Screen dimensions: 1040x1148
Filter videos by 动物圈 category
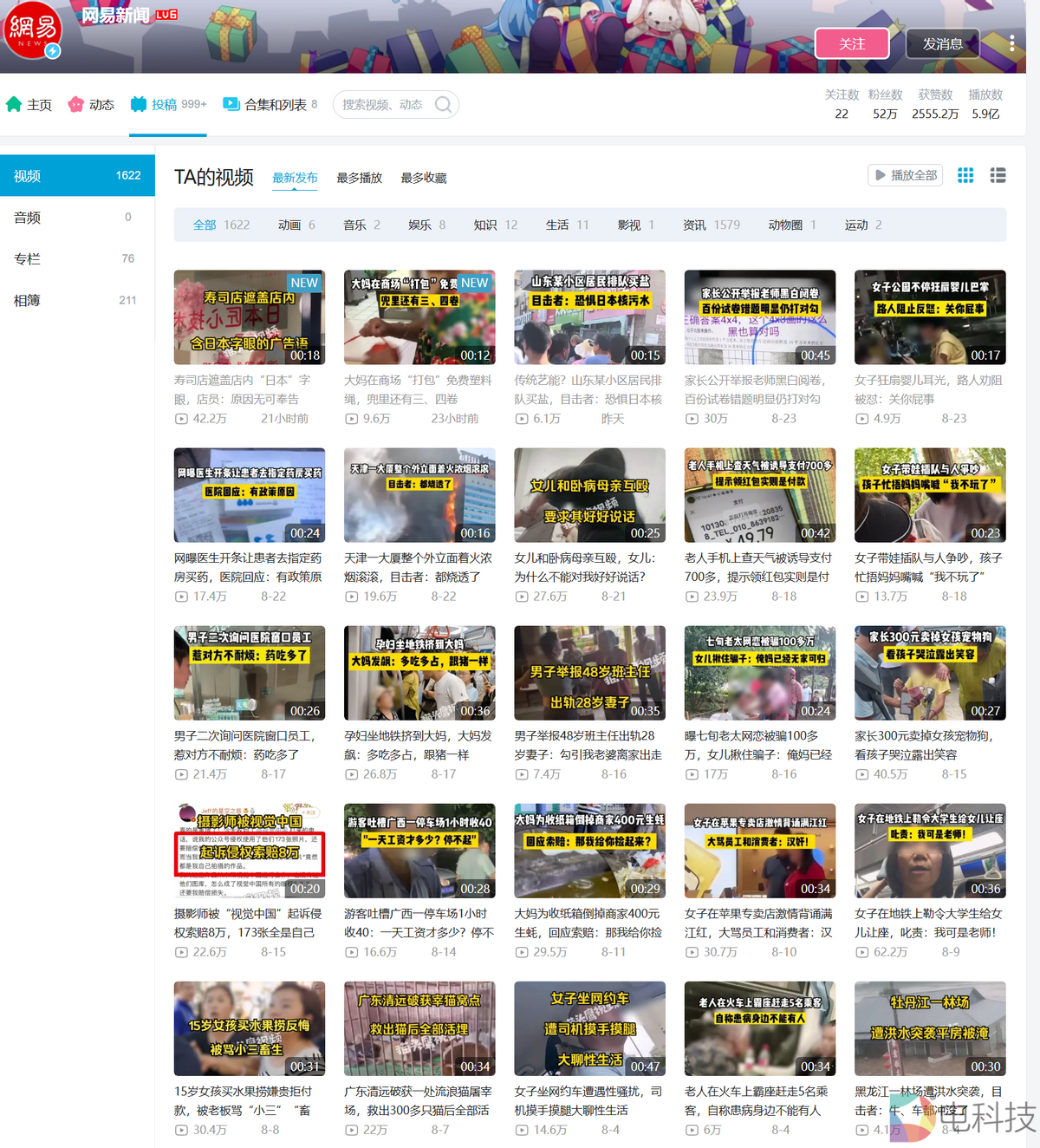(x=785, y=225)
